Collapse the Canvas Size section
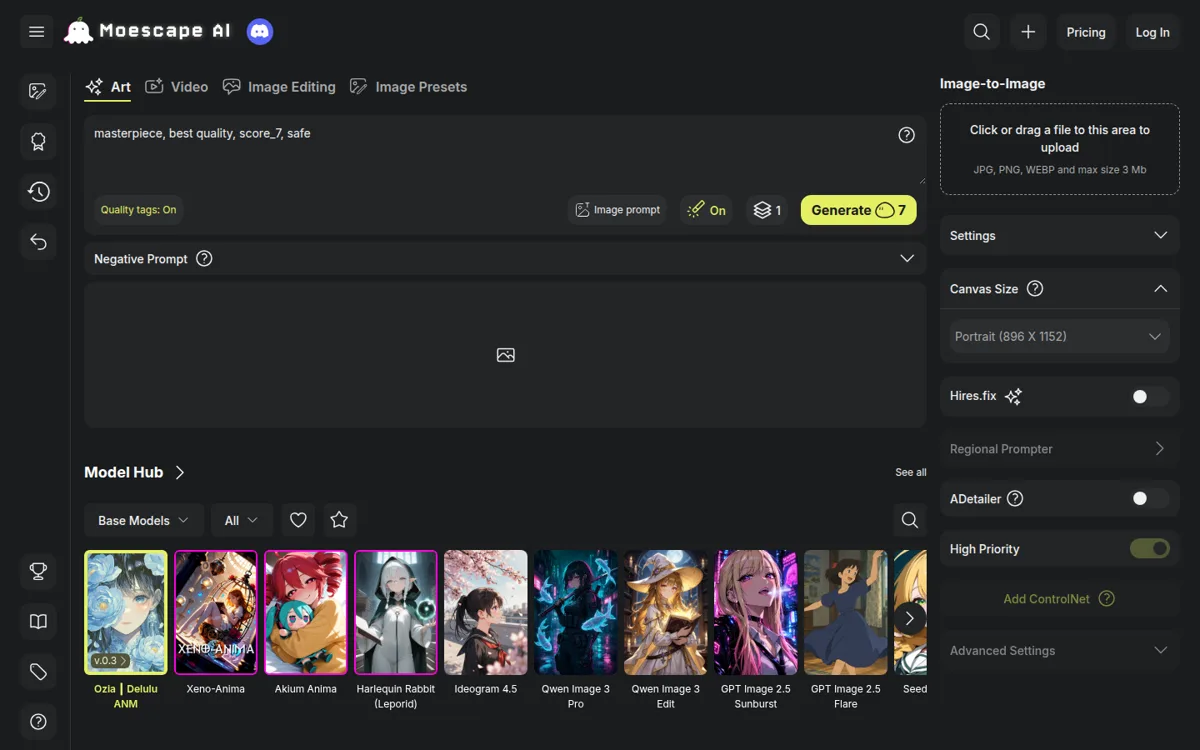1200x750 pixels. [1160, 289]
